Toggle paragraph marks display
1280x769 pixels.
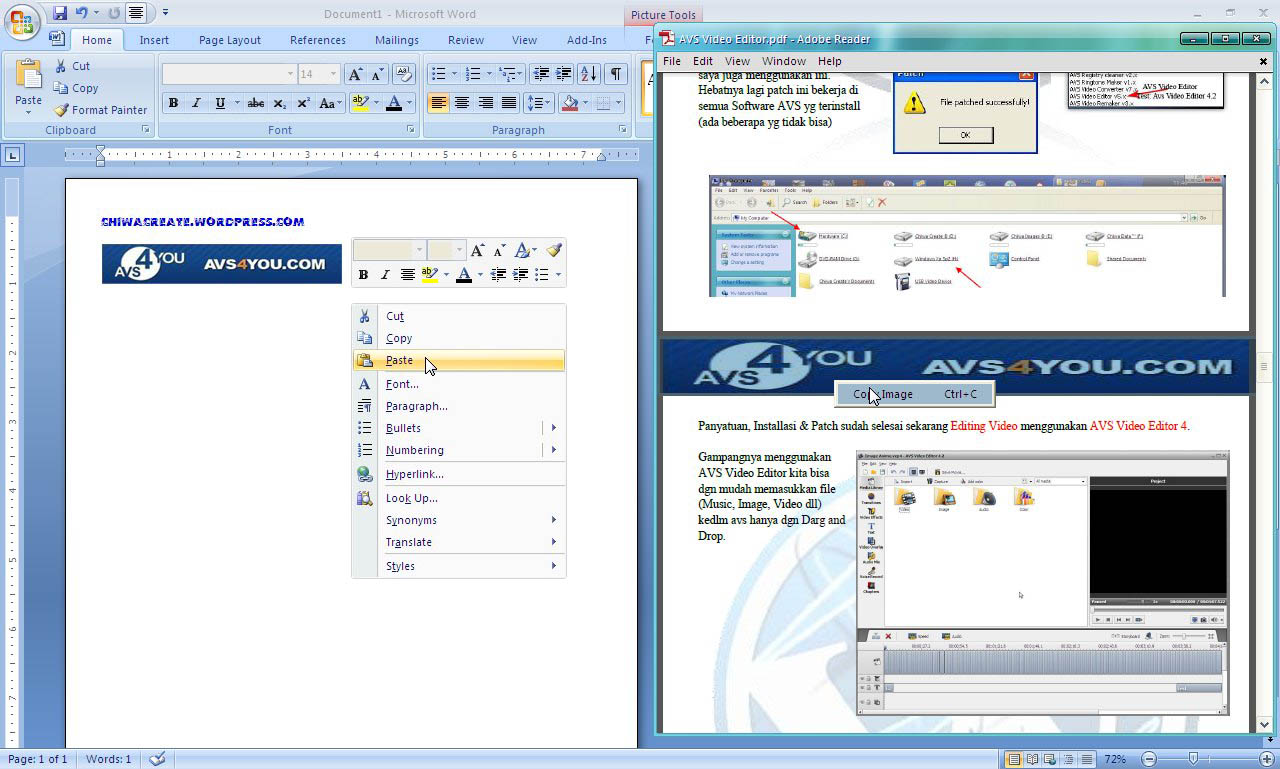tap(616, 74)
